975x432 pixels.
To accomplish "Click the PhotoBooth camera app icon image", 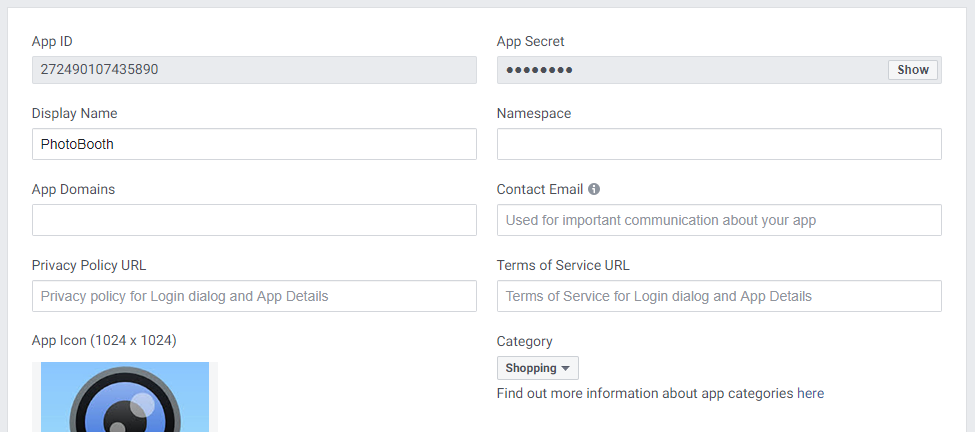I will (125, 398).
